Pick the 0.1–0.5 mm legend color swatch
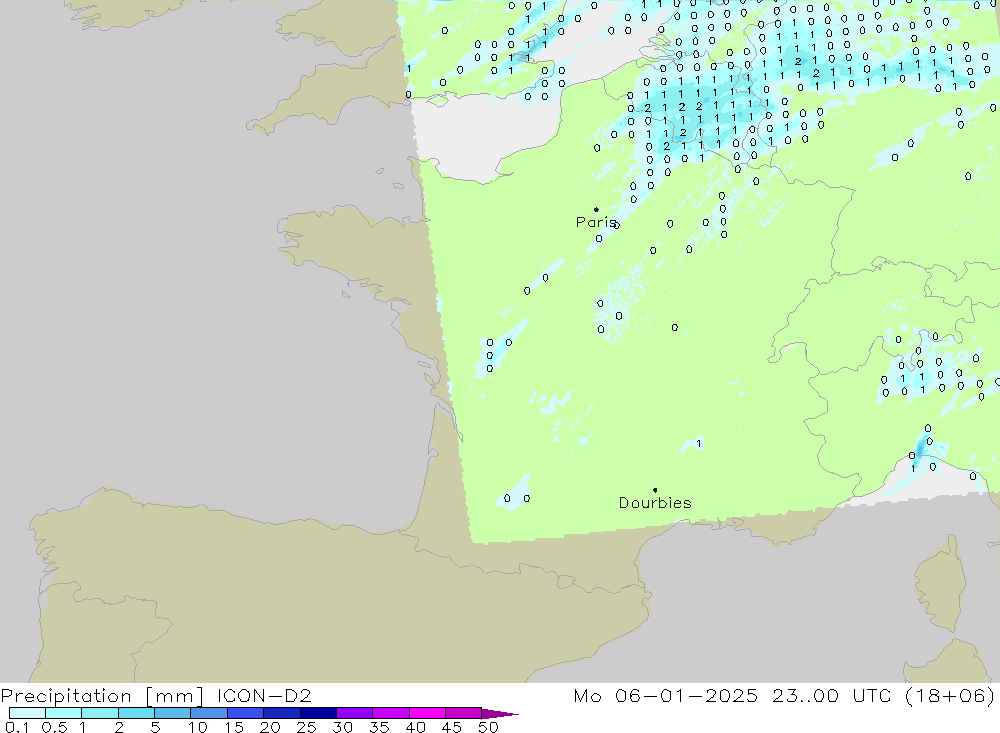 point(27,713)
